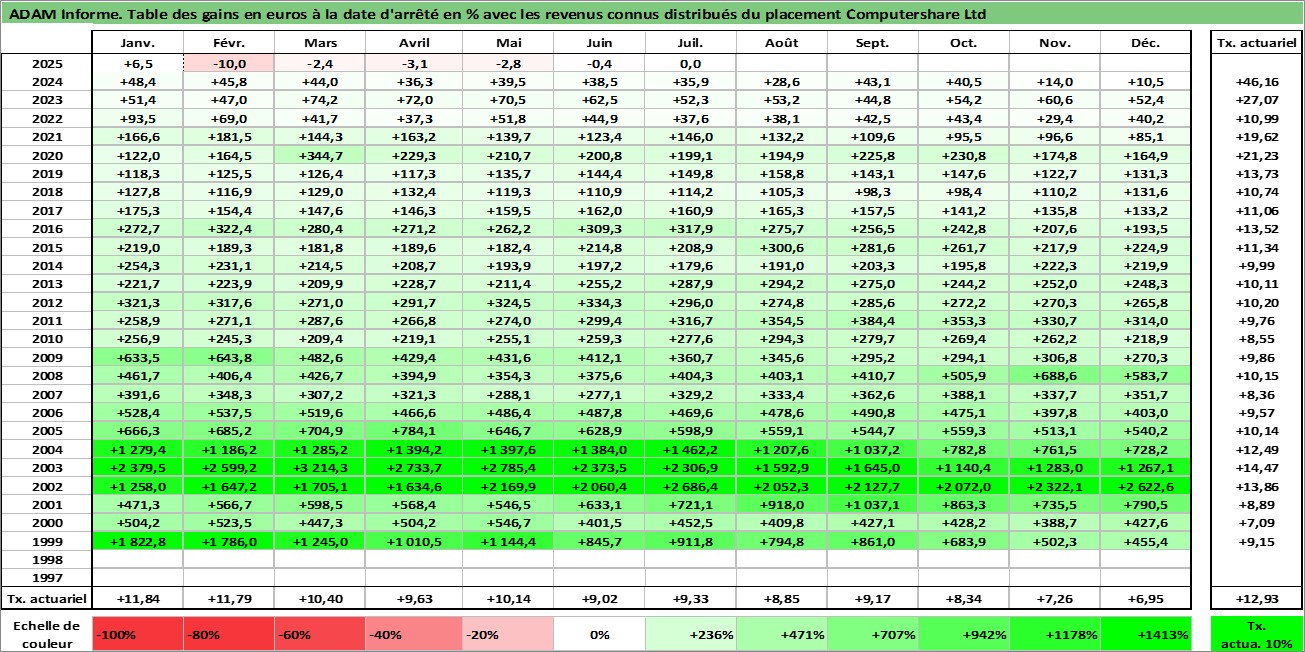Select the 1999 Janv. cell showing +1 822,8
The width and height of the screenshot is (1305, 652).
[137, 541]
